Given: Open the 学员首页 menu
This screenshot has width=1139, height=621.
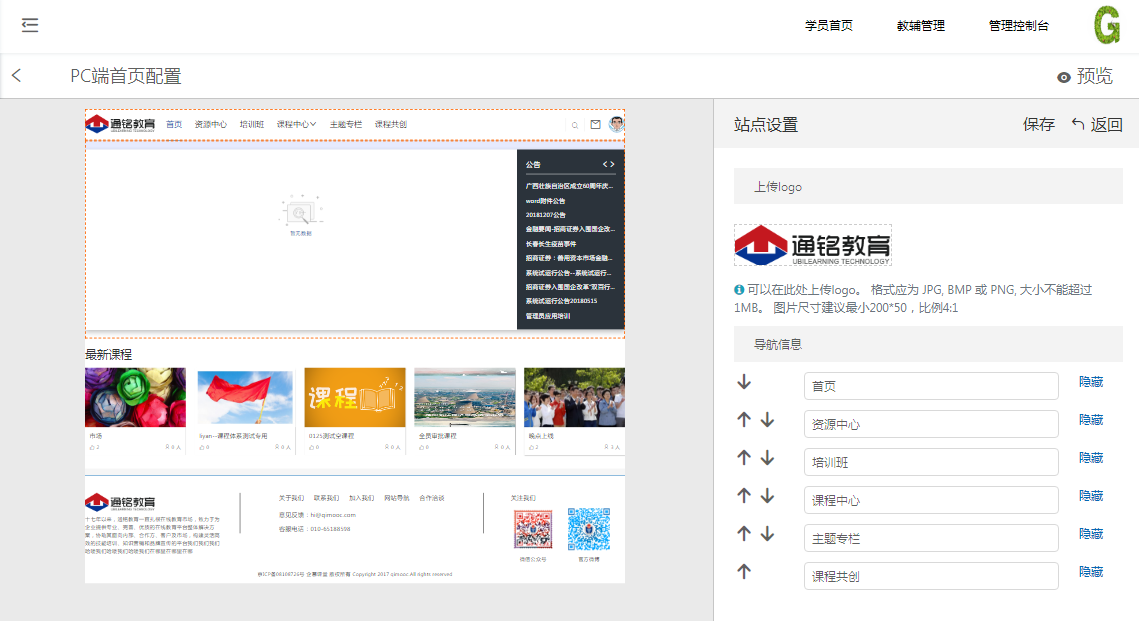Looking at the screenshot, I should 829,26.
